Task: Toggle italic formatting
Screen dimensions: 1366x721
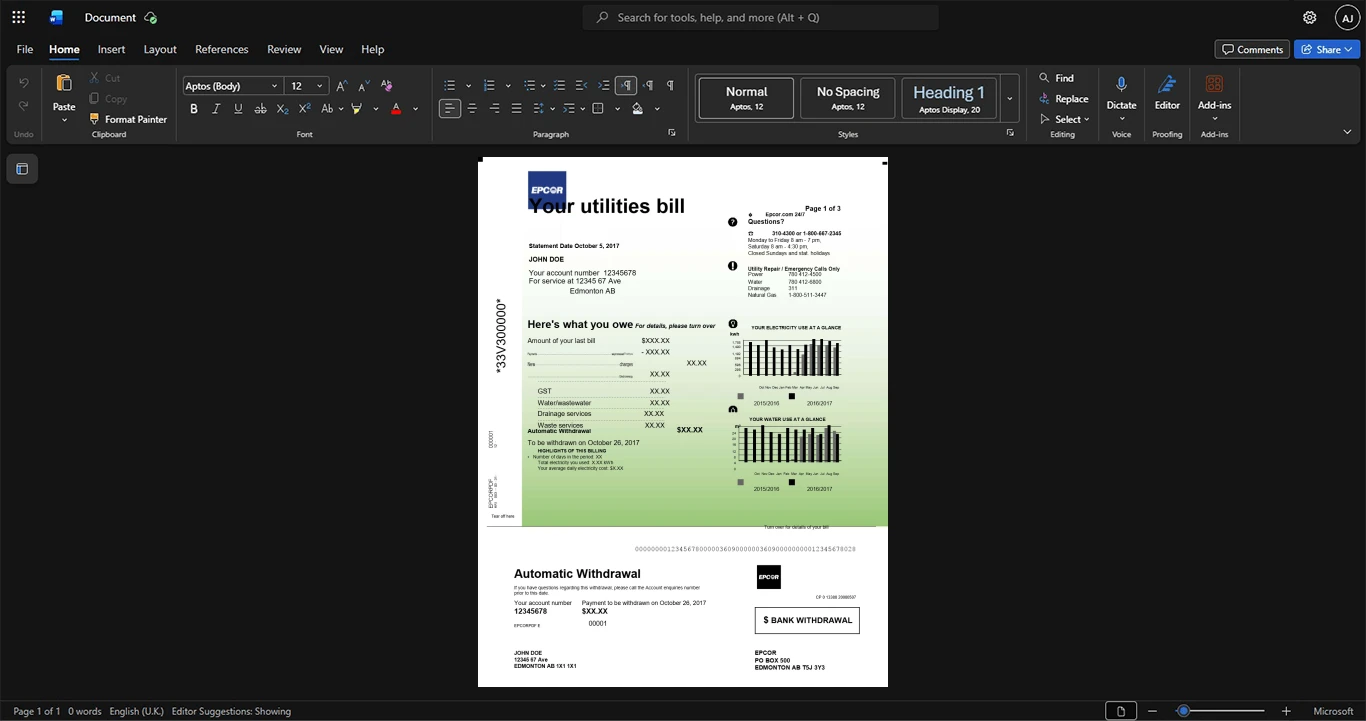Action: tap(216, 108)
